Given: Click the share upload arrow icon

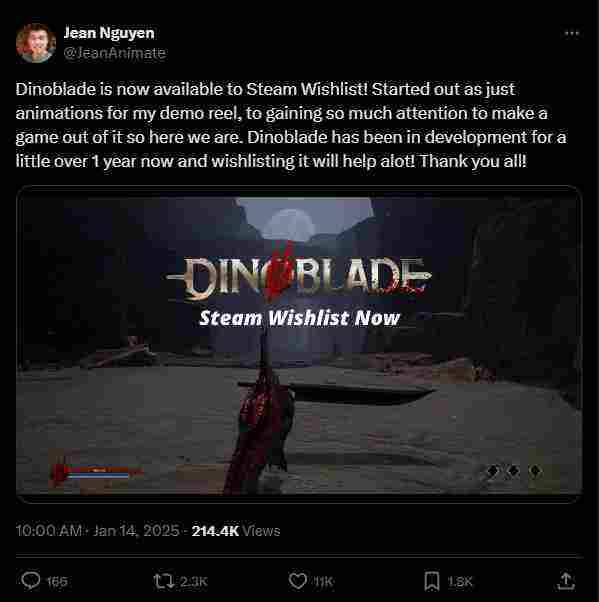Looking at the screenshot, I should coord(566,580).
